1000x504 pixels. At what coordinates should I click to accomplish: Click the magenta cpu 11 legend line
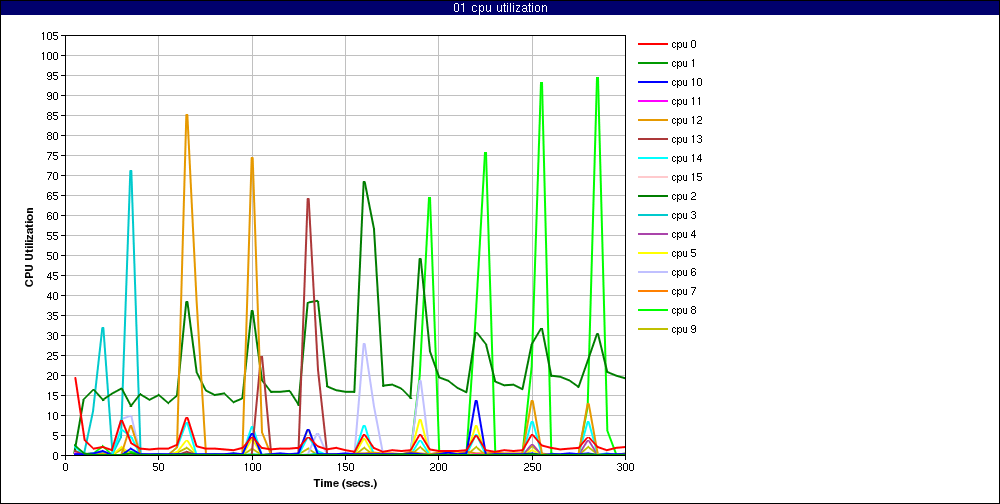[652, 101]
